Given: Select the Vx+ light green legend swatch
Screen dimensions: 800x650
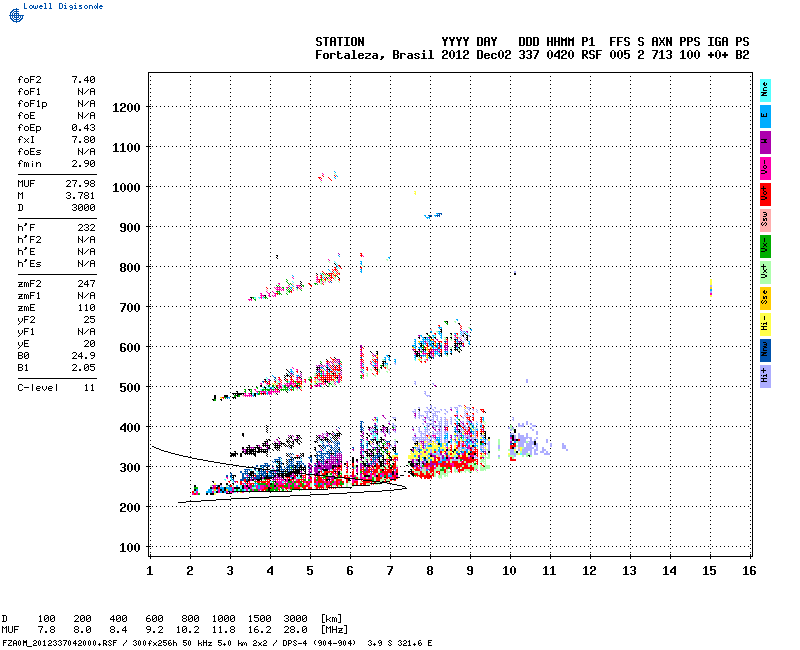Looking at the screenshot, I should [765, 272].
